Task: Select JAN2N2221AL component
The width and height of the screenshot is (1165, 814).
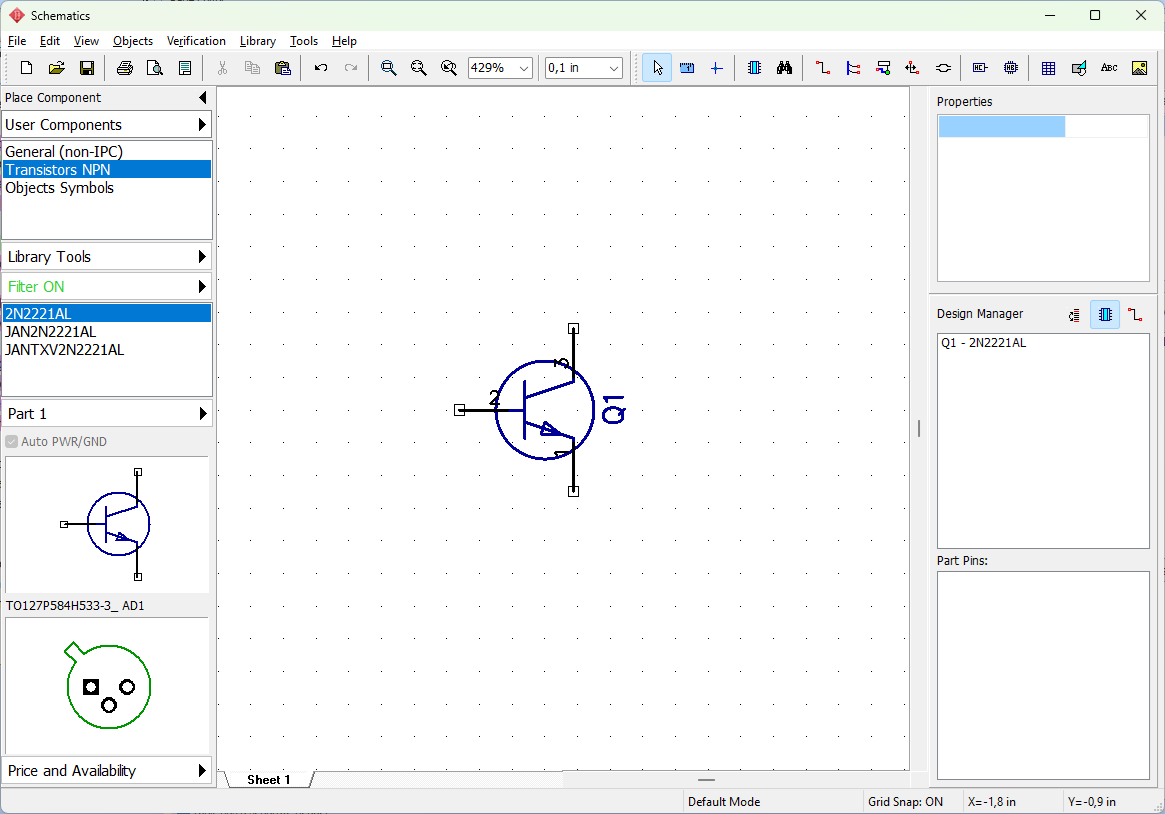Action: [107, 331]
